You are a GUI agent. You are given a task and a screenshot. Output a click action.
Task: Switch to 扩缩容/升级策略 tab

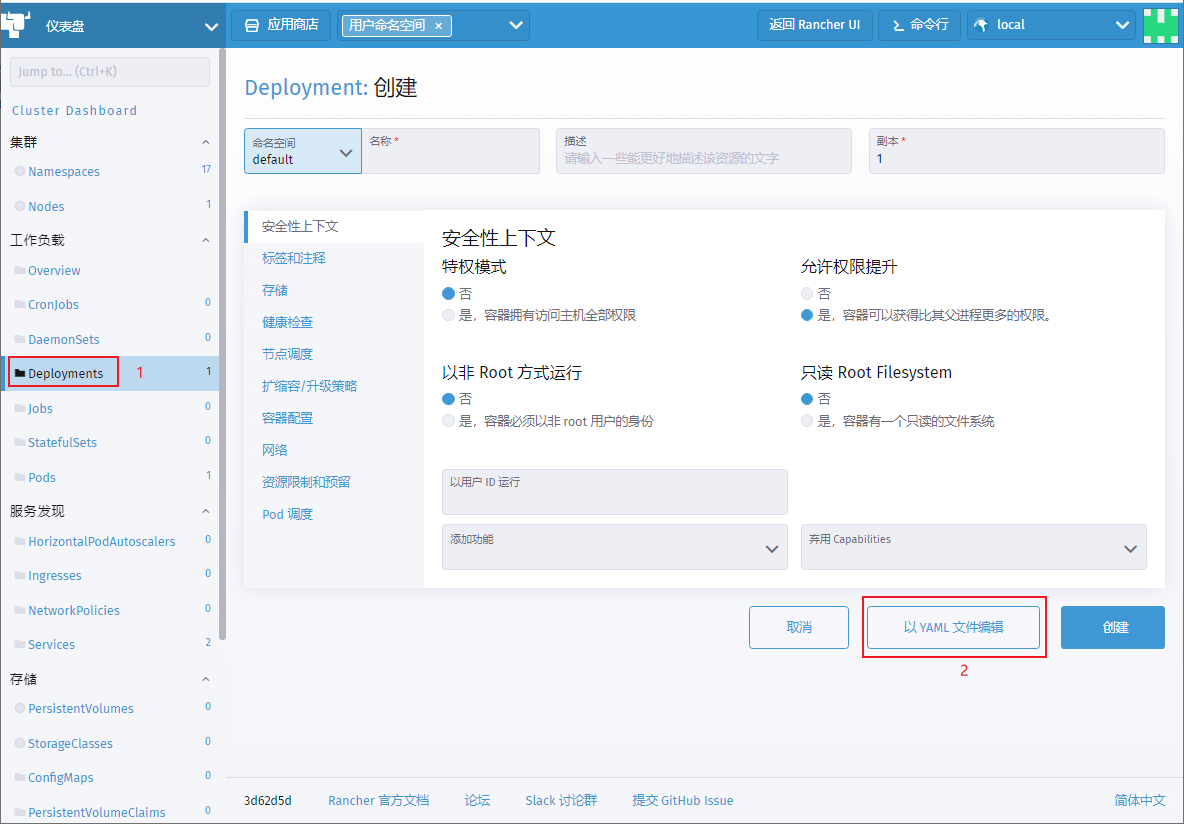point(310,386)
